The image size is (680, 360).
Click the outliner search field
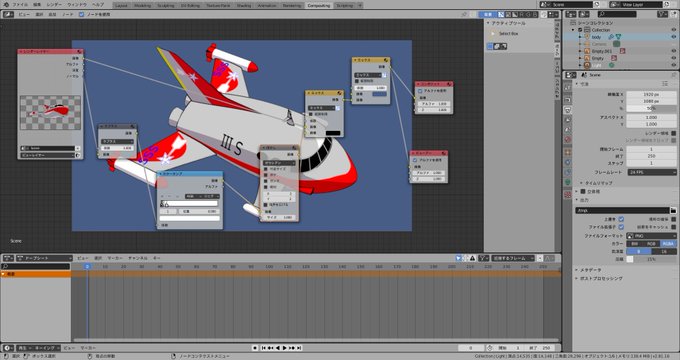pos(616,14)
